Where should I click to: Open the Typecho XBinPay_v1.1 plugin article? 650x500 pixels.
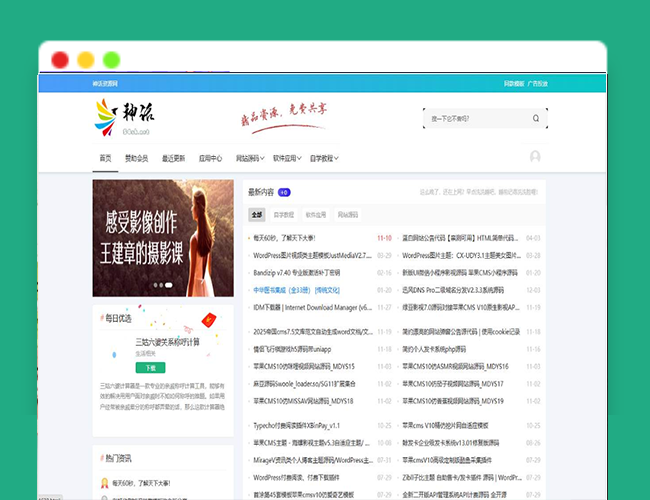(296, 425)
